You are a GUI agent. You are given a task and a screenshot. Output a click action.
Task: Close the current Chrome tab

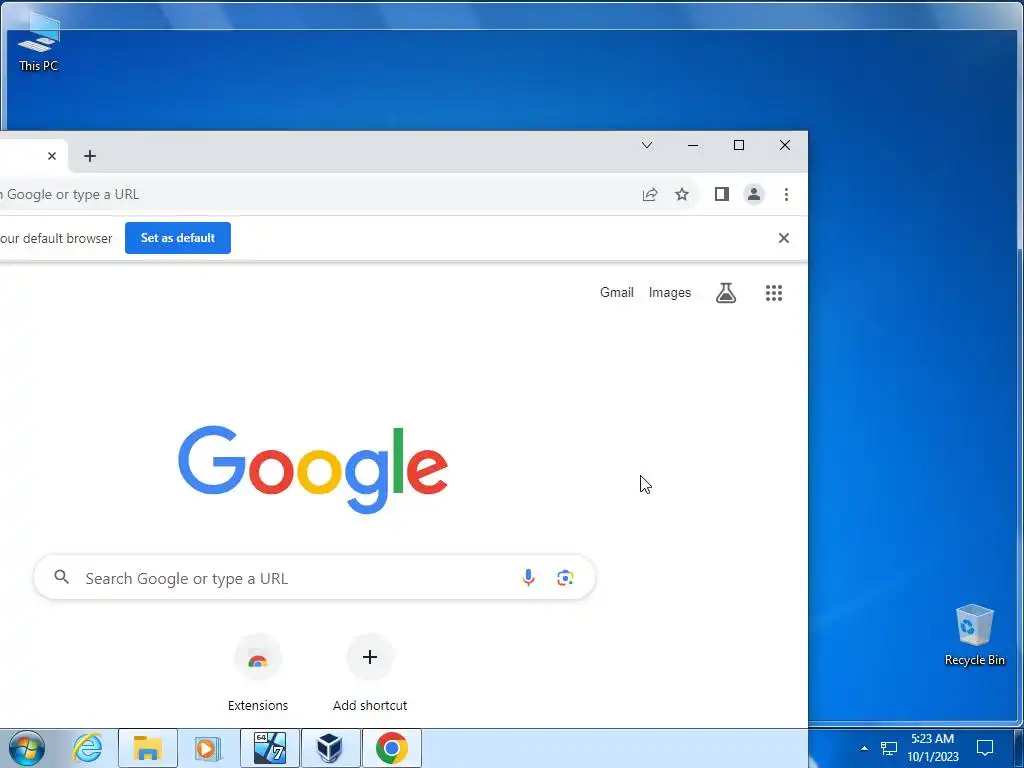pos(52,156)
